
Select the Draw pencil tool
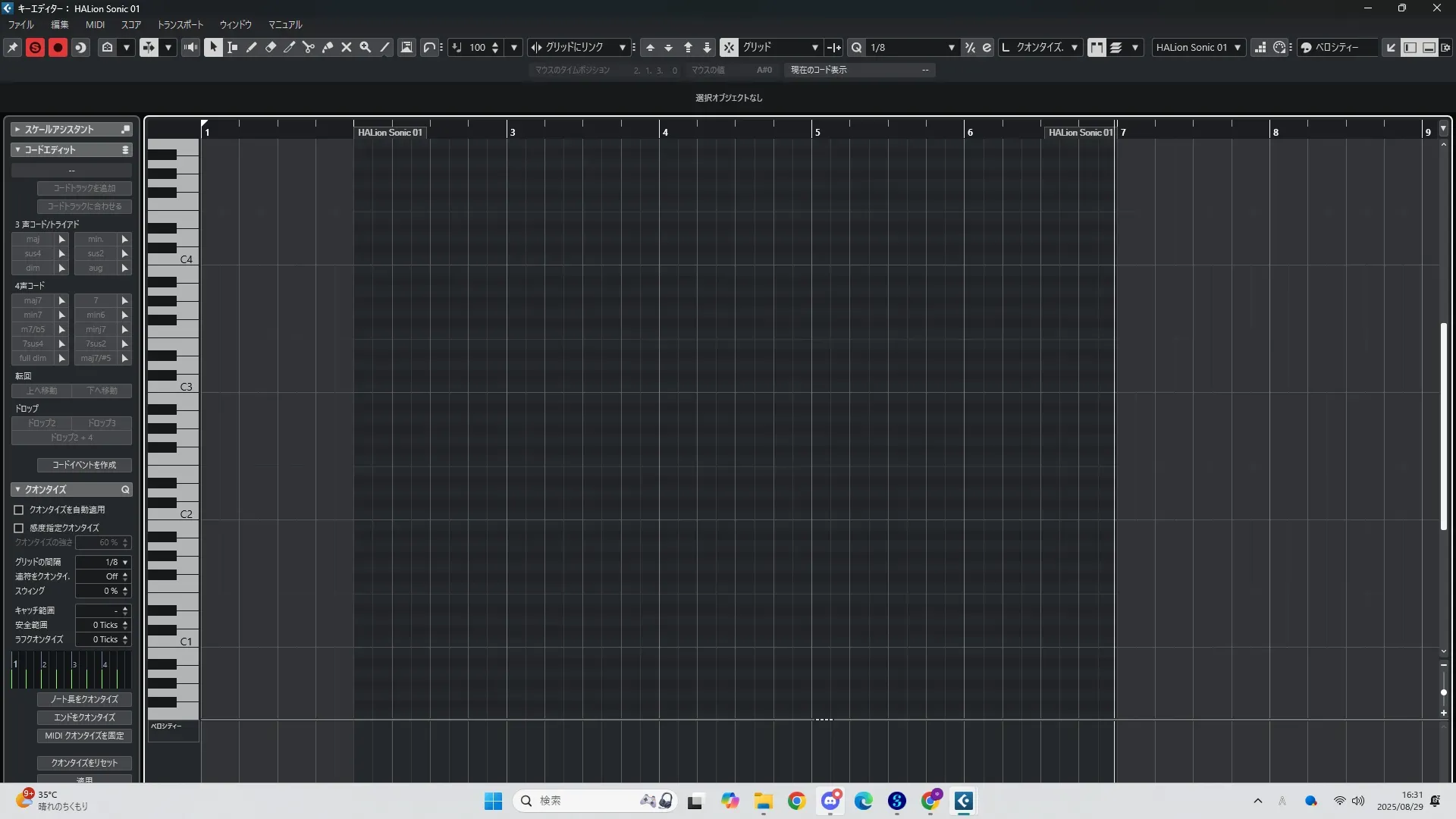(x=252, y=47)
